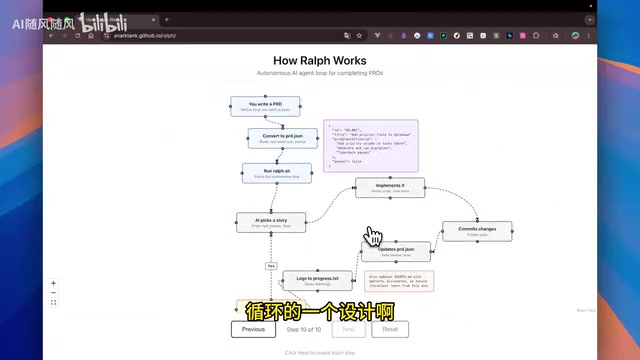This screenshot has width=640, height=360.
Task: Close the How Ralph Works tab
Action: 153,20
